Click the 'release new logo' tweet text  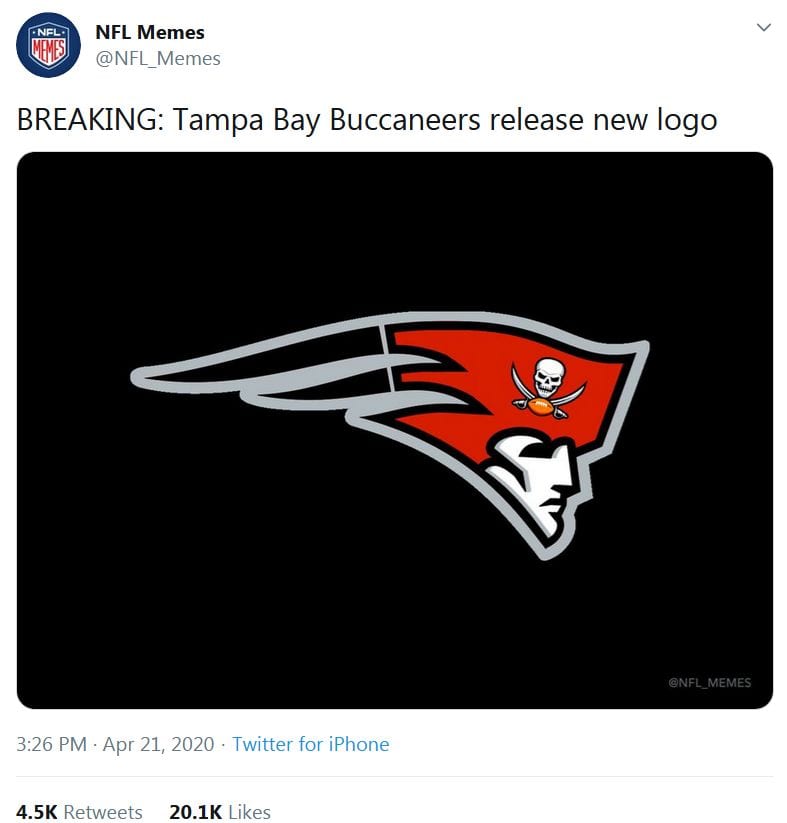tap(603, 121)
